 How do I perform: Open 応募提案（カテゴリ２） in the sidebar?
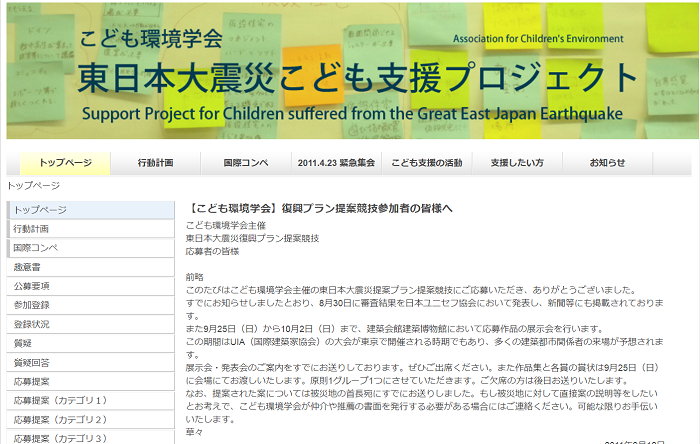(60, 419)
